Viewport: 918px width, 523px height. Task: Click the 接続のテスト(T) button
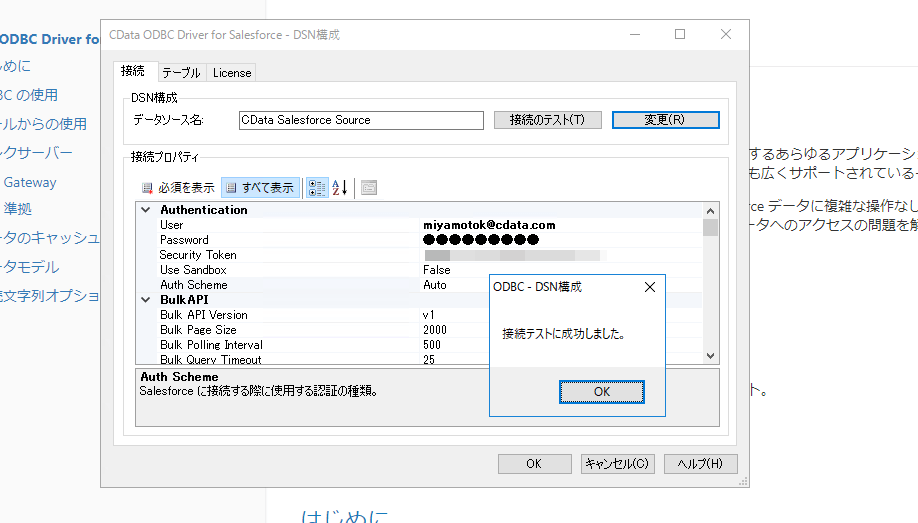click(547, 120)
